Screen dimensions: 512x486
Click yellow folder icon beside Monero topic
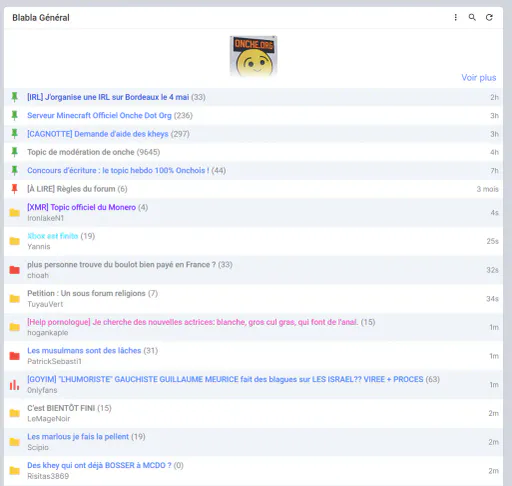point(14,212)
